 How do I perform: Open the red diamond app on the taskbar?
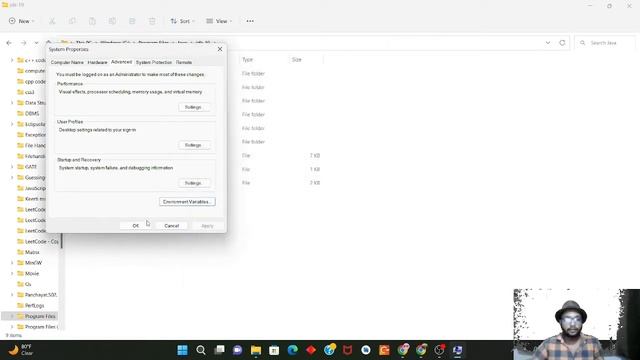311,350
